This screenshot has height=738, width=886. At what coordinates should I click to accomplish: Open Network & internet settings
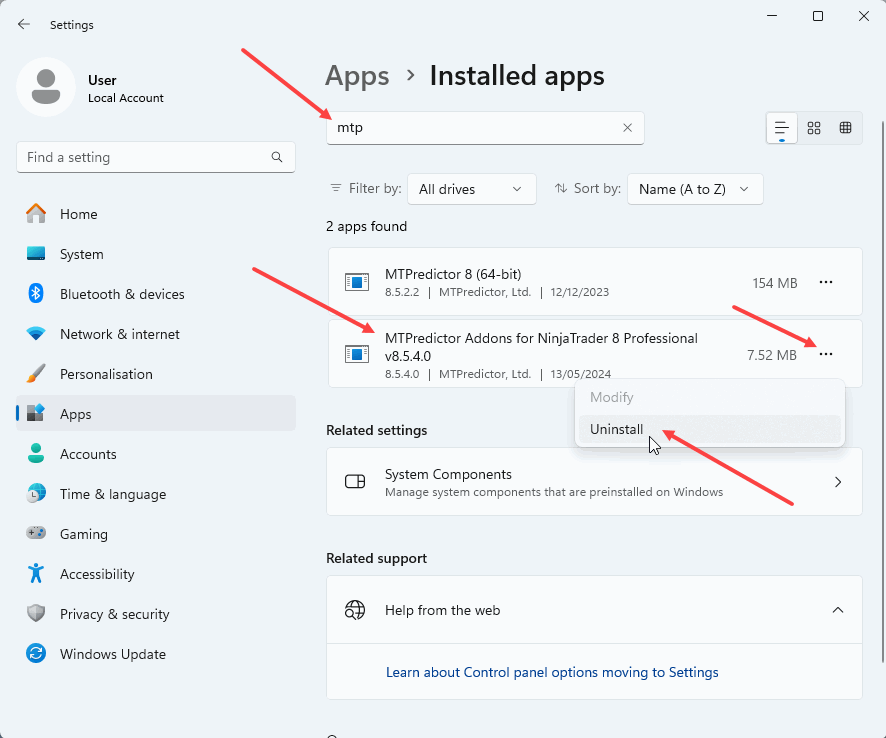pyautogui.click(x=119, y=334)
